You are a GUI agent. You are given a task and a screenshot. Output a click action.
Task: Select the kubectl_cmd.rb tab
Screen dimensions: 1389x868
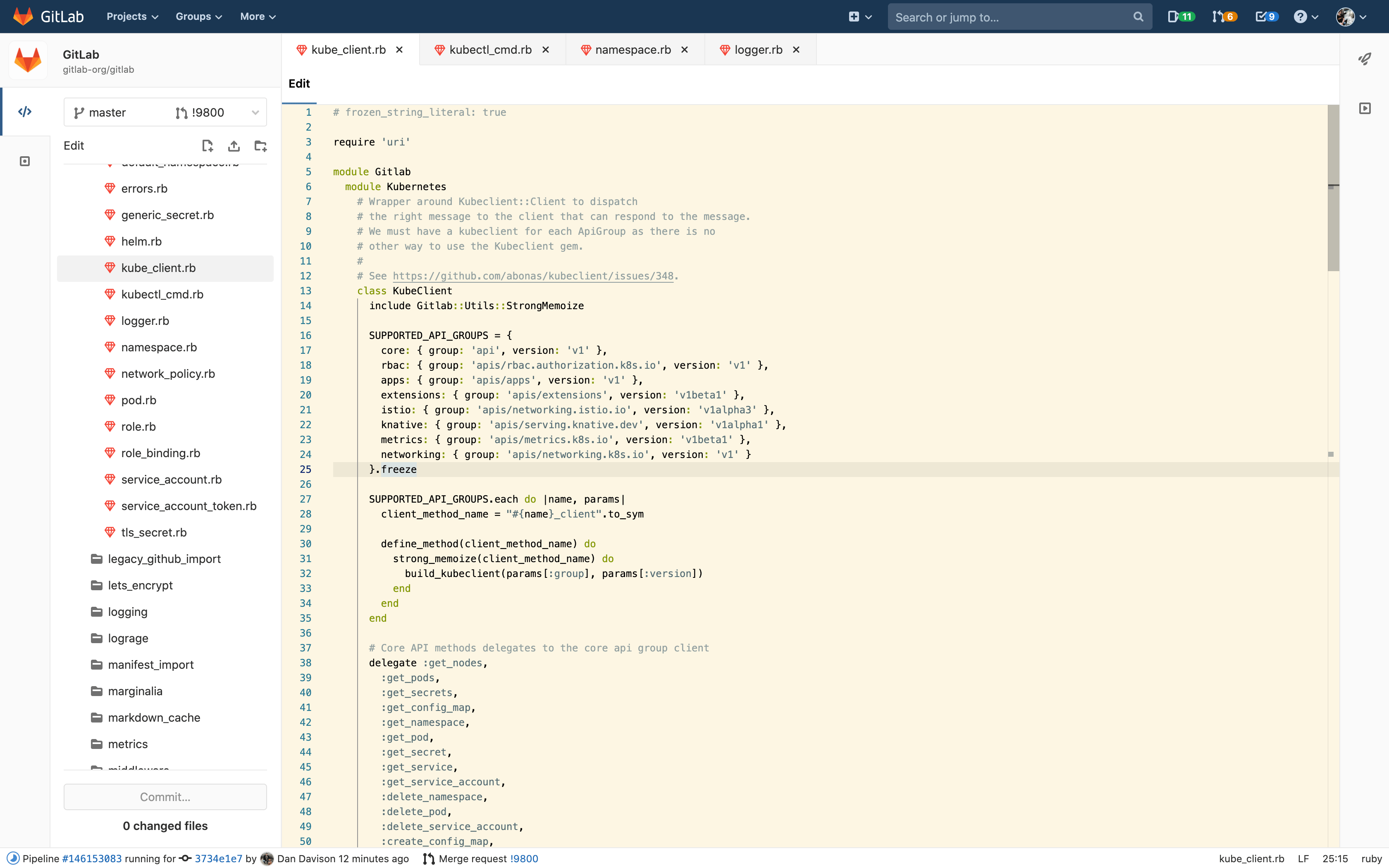[490, 49]
